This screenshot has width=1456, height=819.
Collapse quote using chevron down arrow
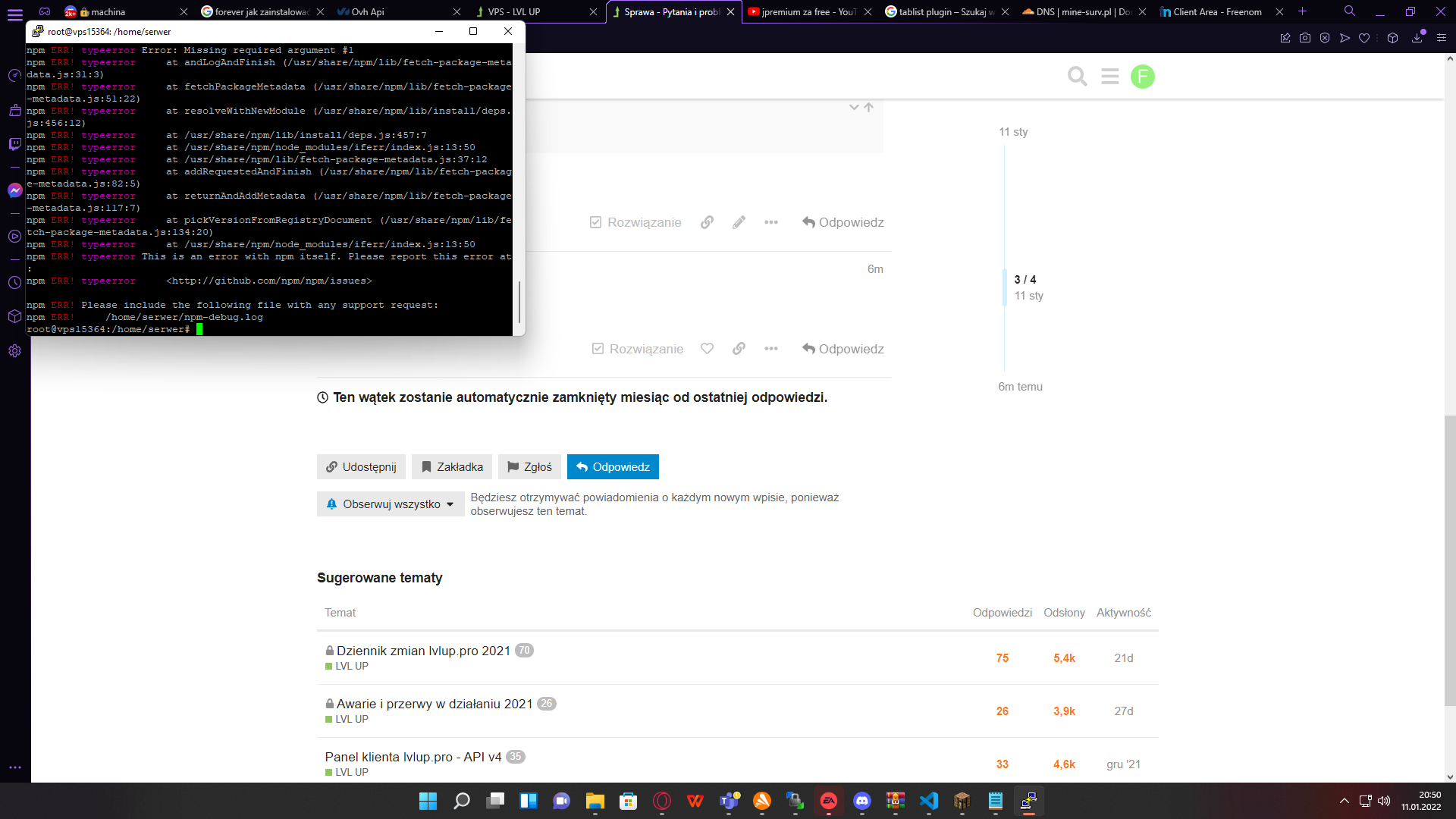pos(854,107)
